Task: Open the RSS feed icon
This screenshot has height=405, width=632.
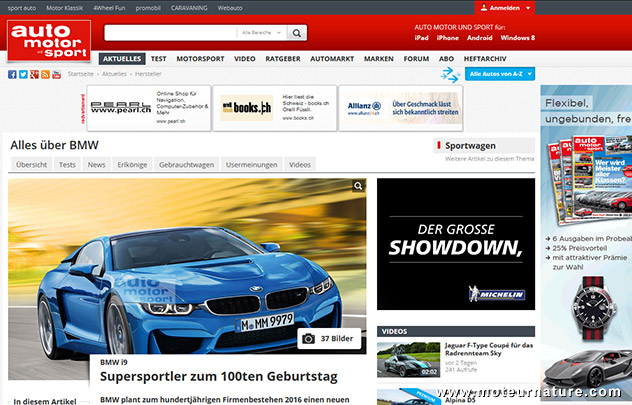Action: coord(45,74)
